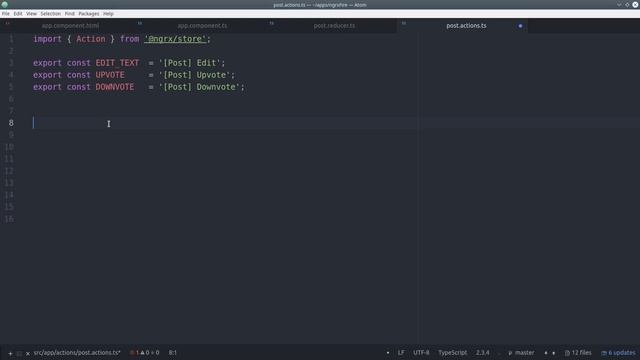Click line number 1 in the gutter

point(11,39)
